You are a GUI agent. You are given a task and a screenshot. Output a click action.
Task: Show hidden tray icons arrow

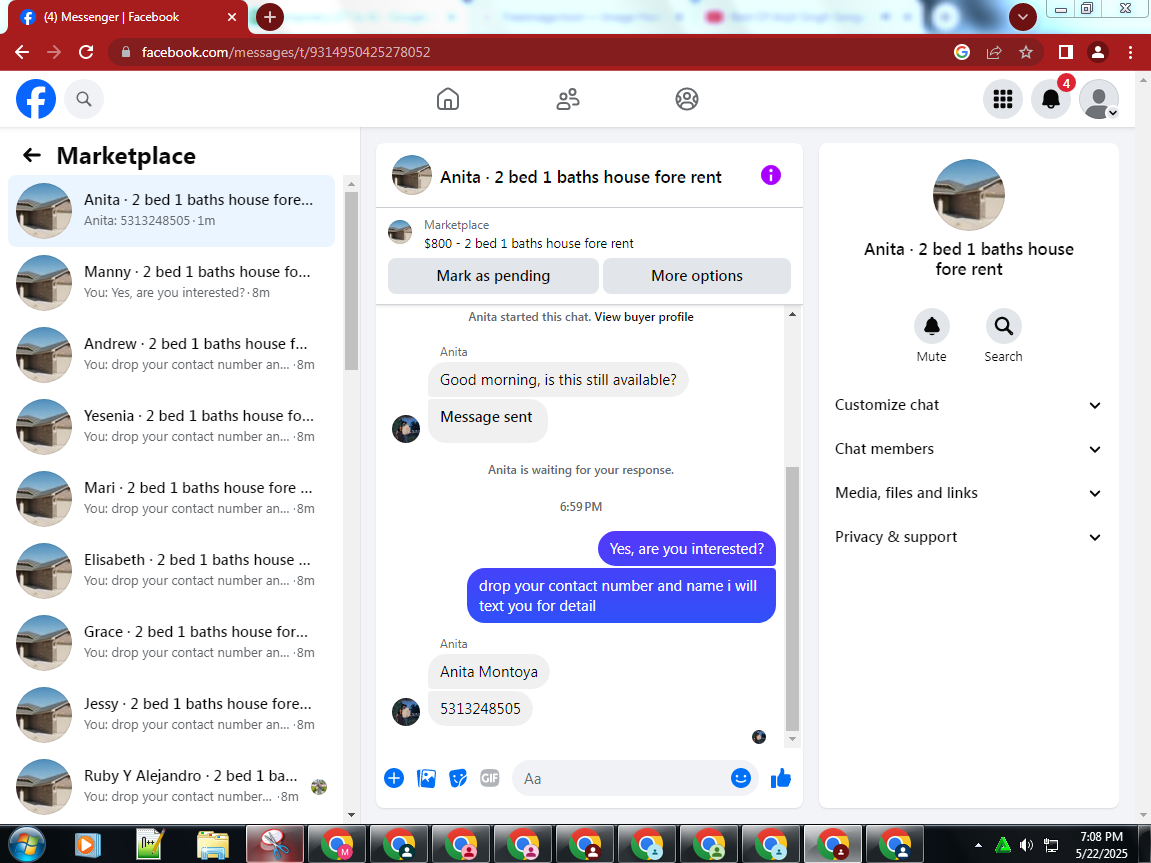click(978, 845)
